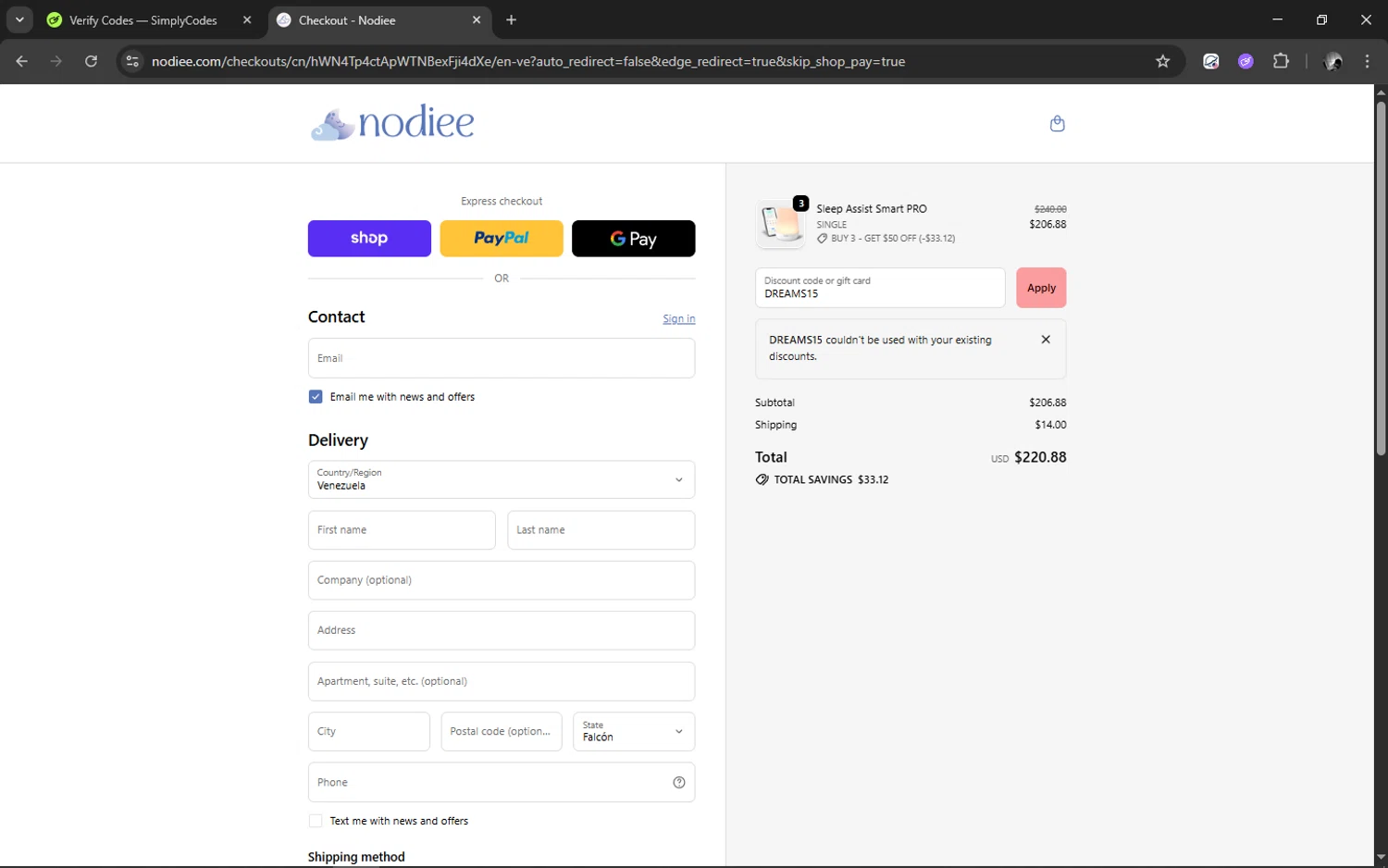Edit the Discount code or gift card field
1388x868 pixels.
click(880, 288)
